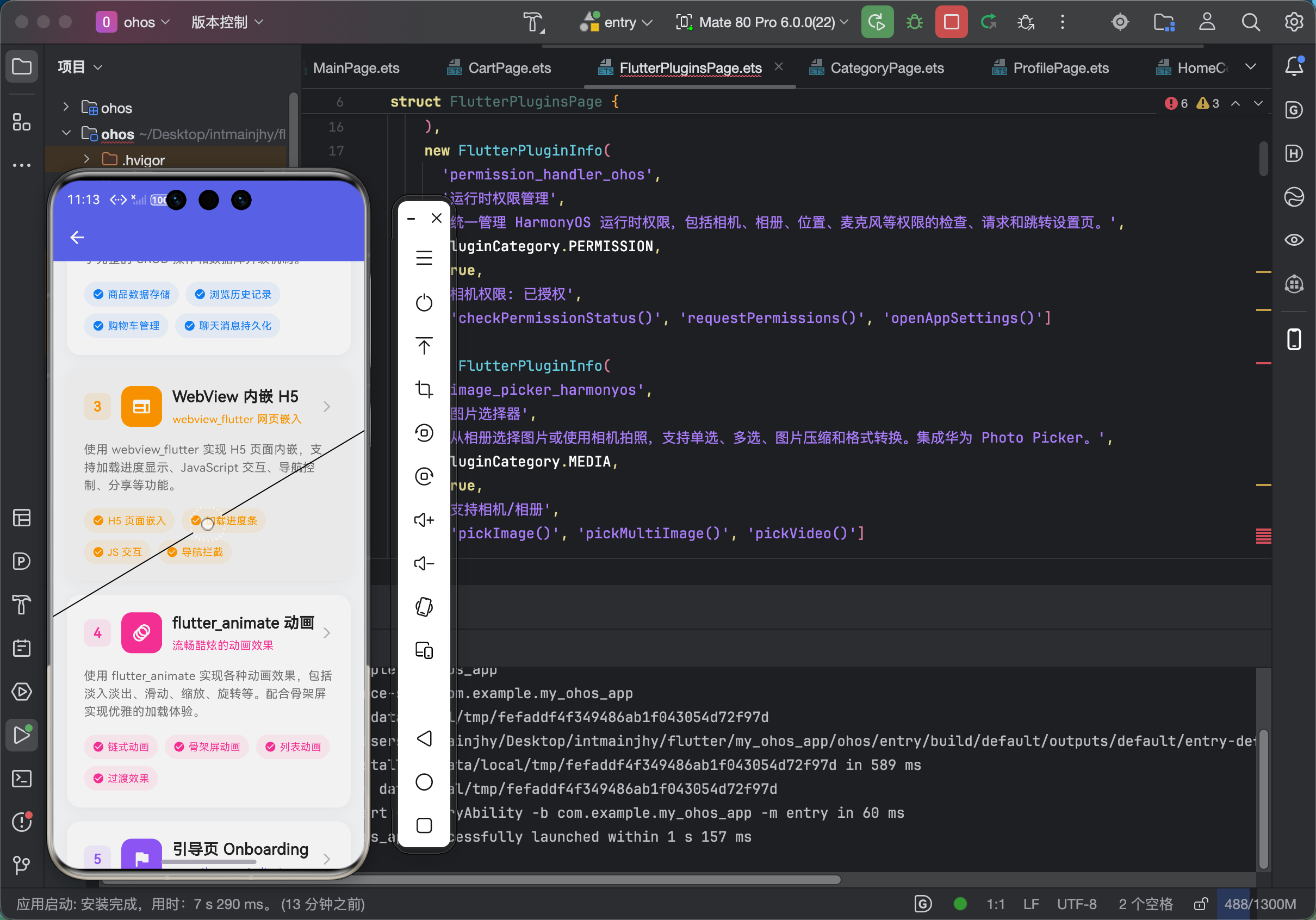Tap the 商品数据存储 chip
The width and height of the screenshot is (1316, 920).
(131, 294)
